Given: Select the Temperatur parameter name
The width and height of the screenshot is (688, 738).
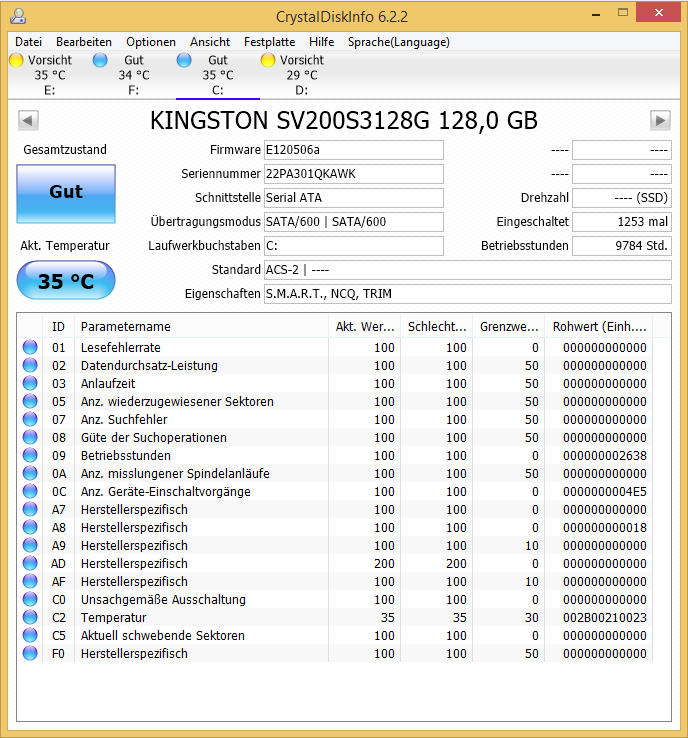Looking at the screenshot, I should point(113,618).
